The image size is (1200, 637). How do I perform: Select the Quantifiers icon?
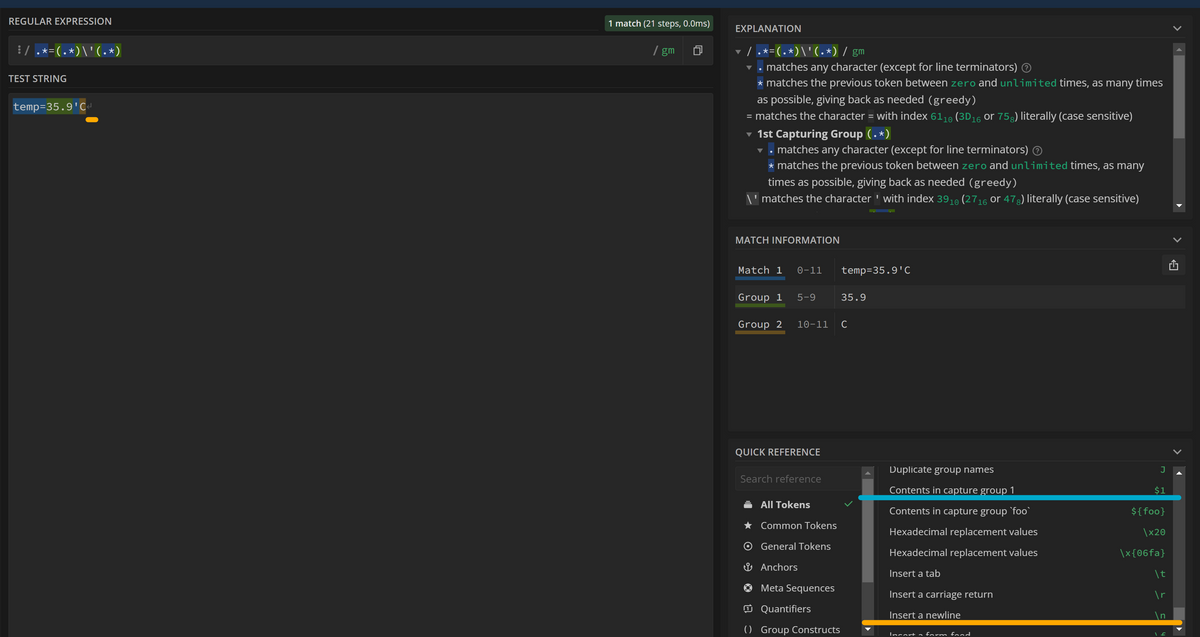(x=748, y=609)
